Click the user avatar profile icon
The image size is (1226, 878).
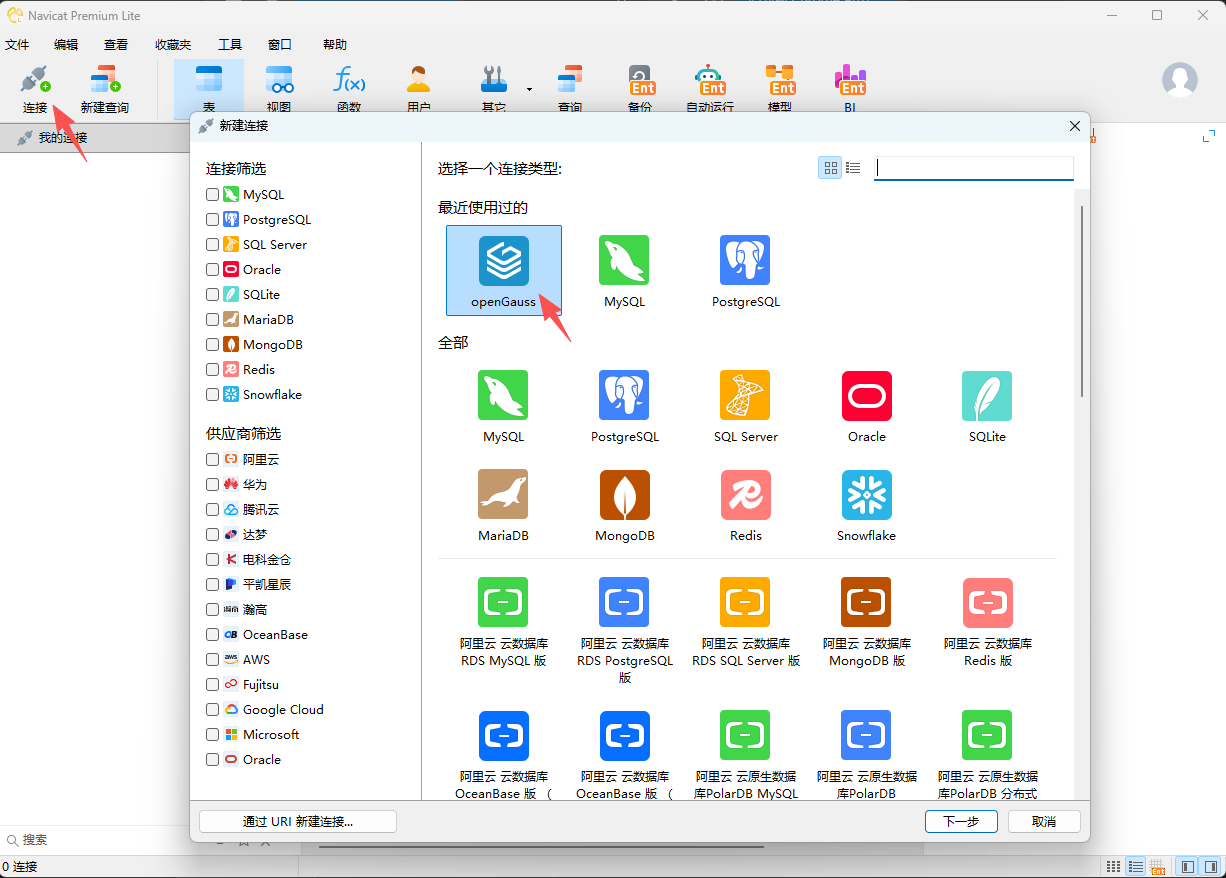click(x=1180, y=80)
